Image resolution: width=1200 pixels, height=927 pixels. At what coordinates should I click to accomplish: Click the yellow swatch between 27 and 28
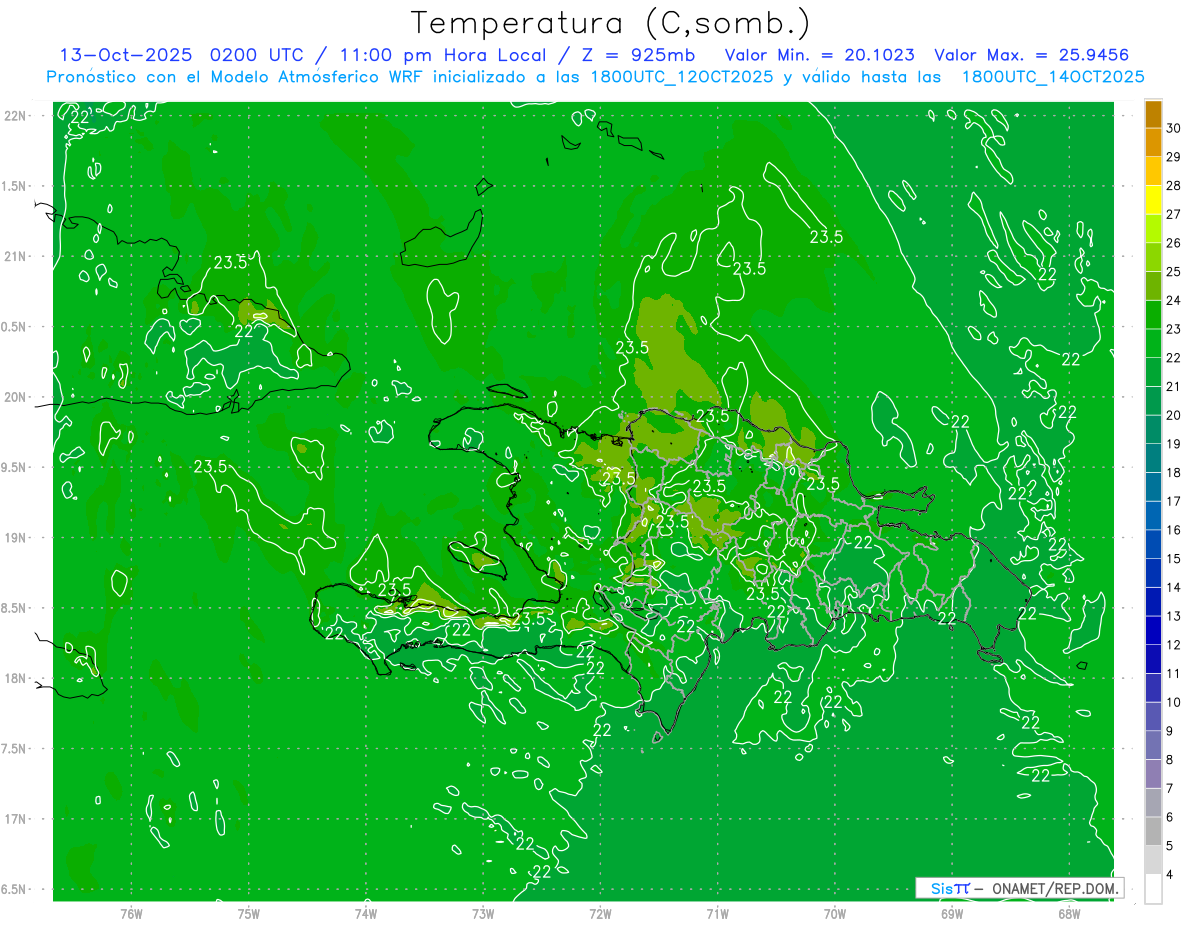pyautogui.click(x=1153, y=200)
